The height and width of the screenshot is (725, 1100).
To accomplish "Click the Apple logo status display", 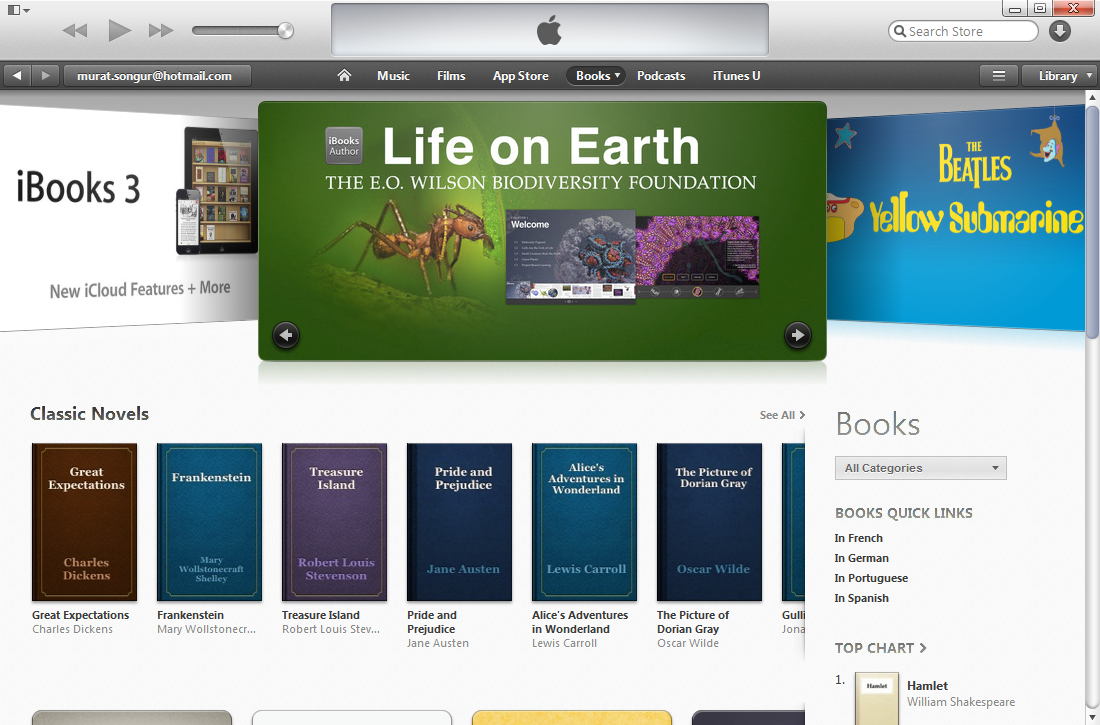I will [549, 30].
